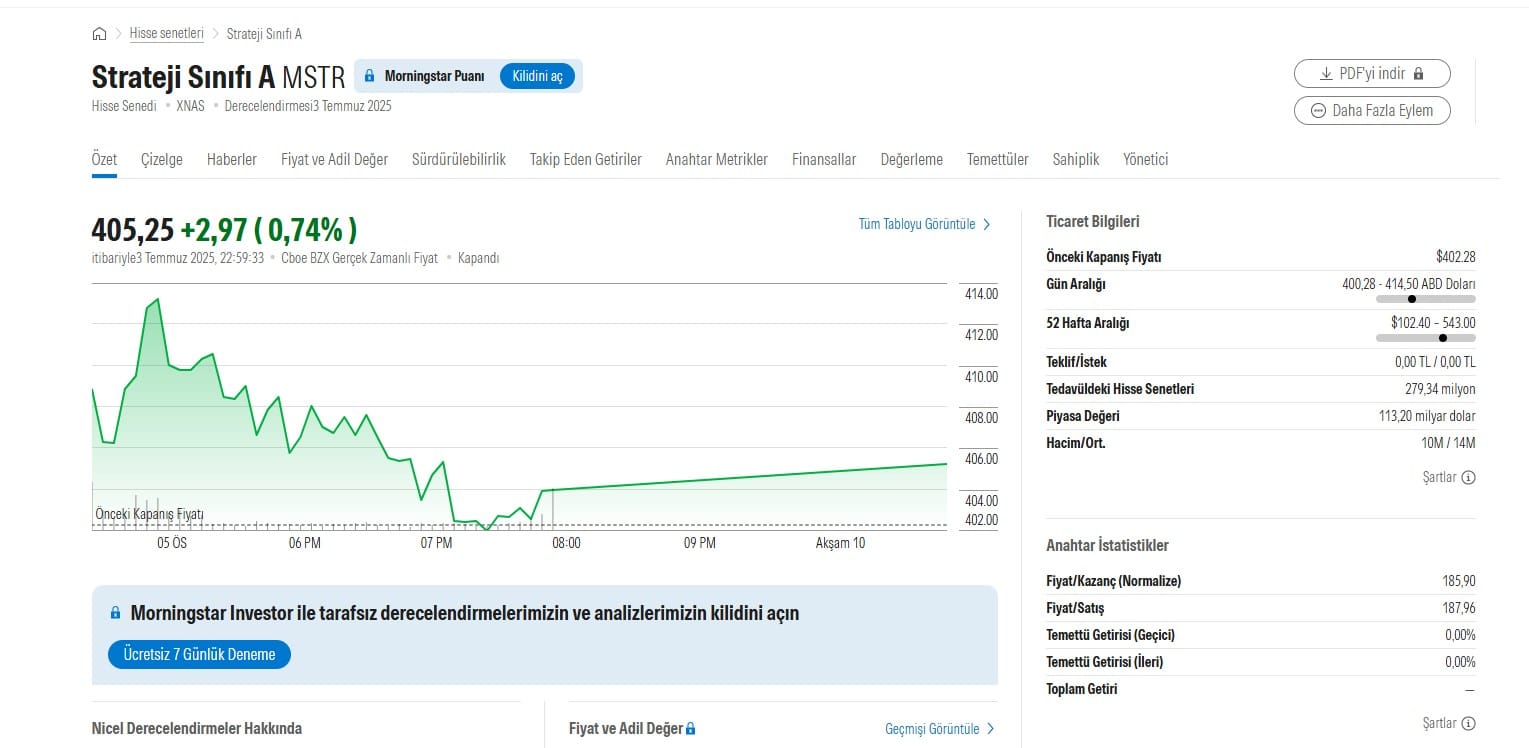Click lock icon next to Fiyat ve Adil Değer heading
Image resolution: width=1529 pixels, height=748 pixels.
[690, 729]
